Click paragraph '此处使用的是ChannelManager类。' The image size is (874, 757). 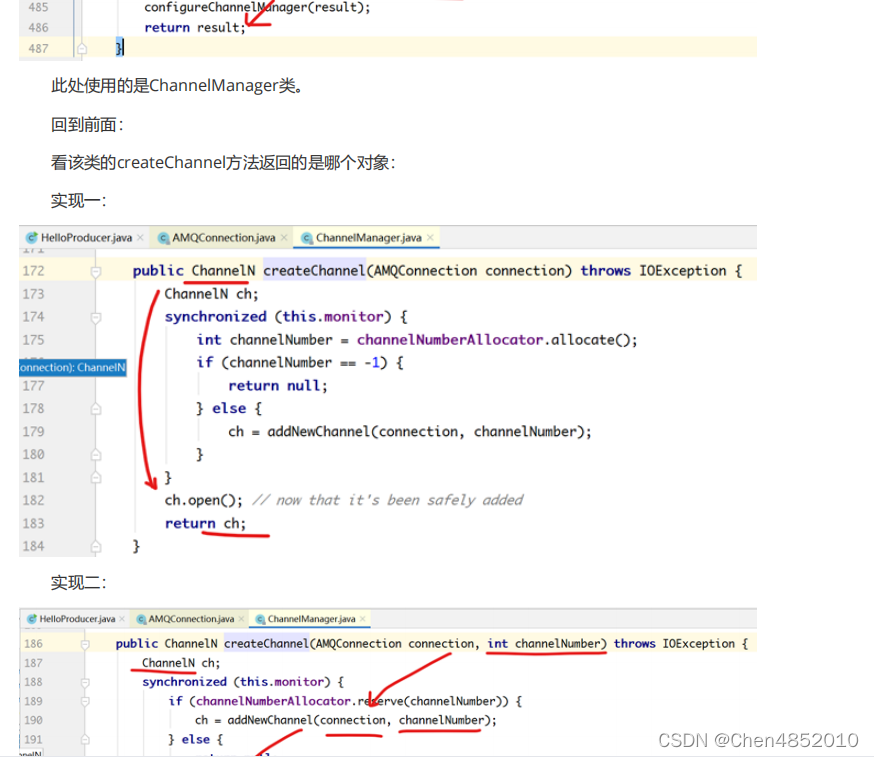[177, 86]
